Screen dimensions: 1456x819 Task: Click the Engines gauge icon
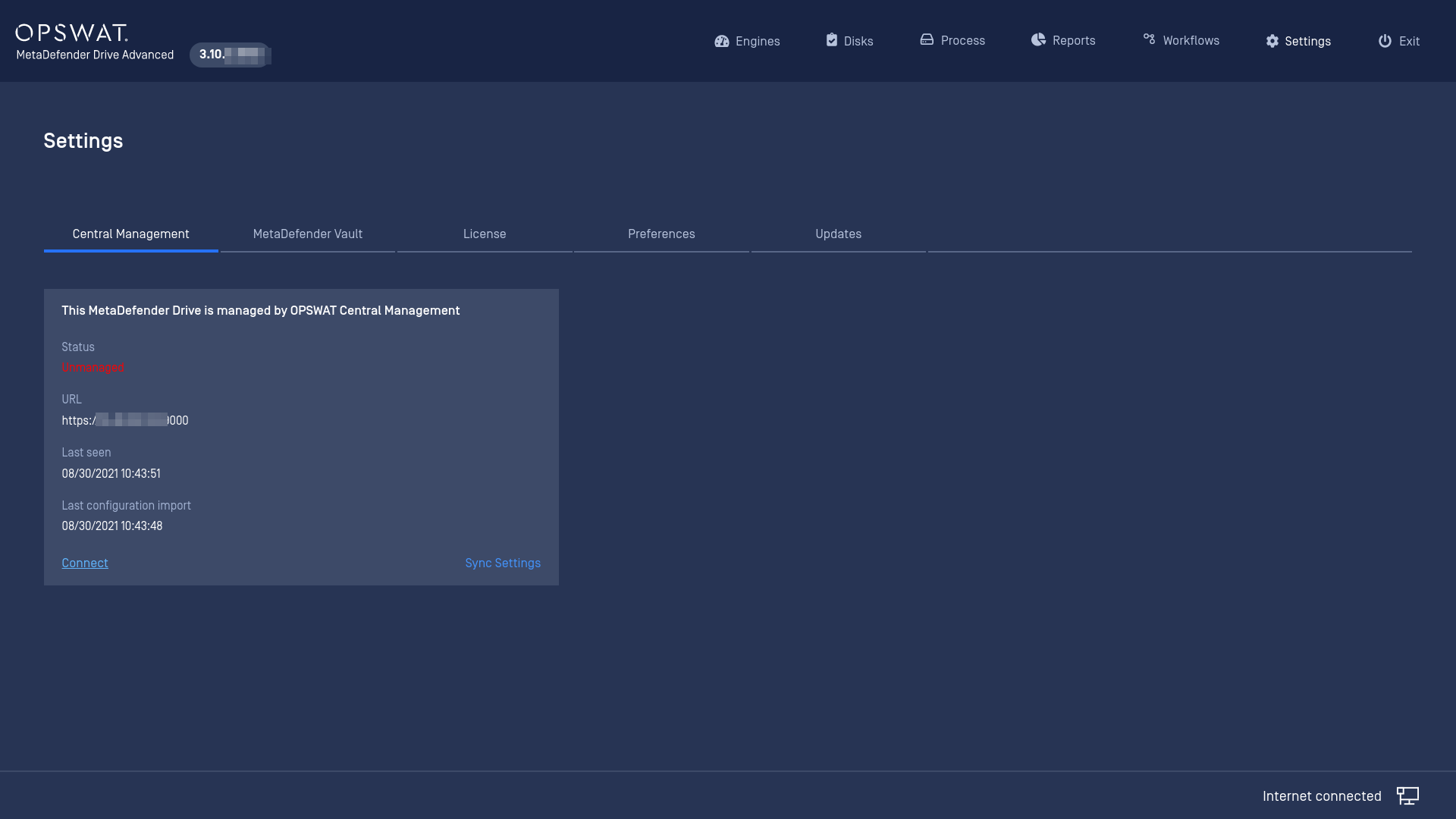721,41
